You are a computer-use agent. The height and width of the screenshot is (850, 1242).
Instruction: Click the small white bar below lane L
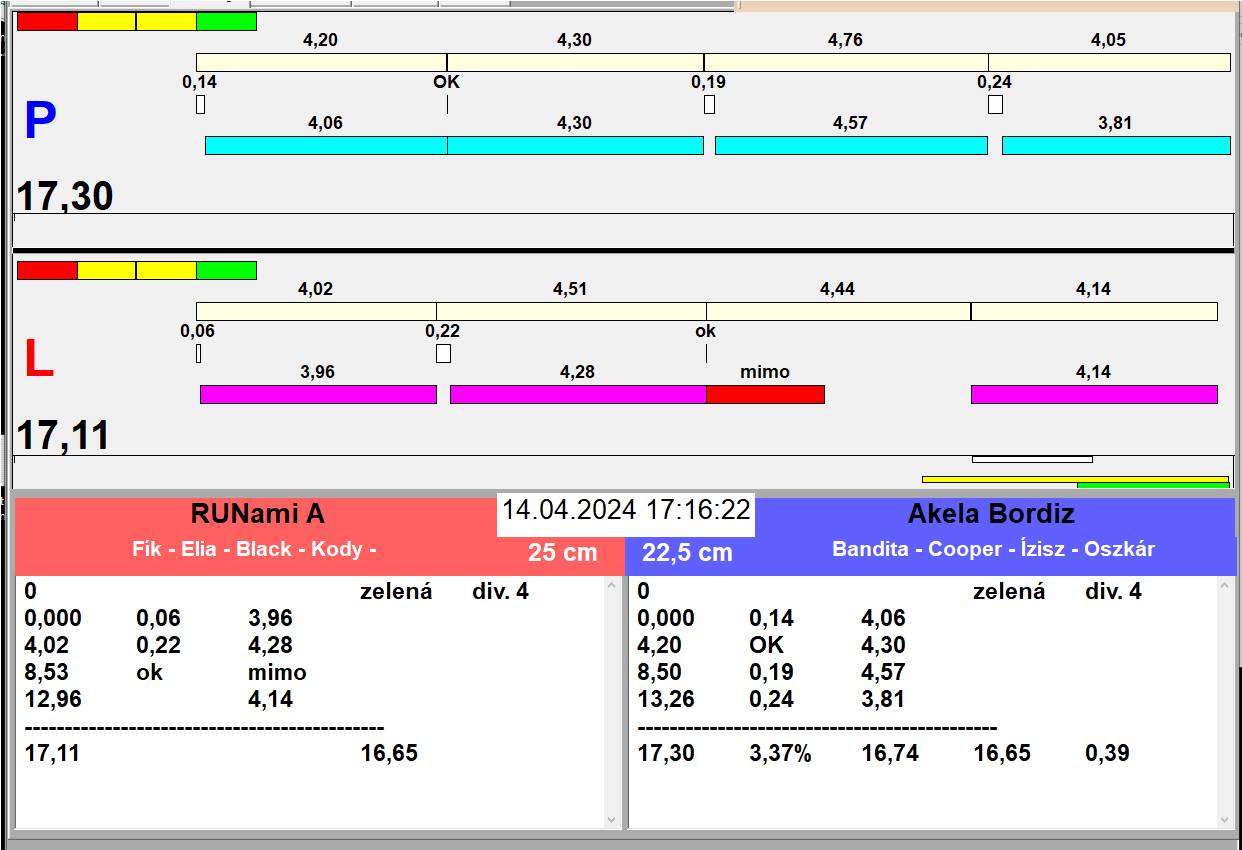click(x=1032, y=459)
